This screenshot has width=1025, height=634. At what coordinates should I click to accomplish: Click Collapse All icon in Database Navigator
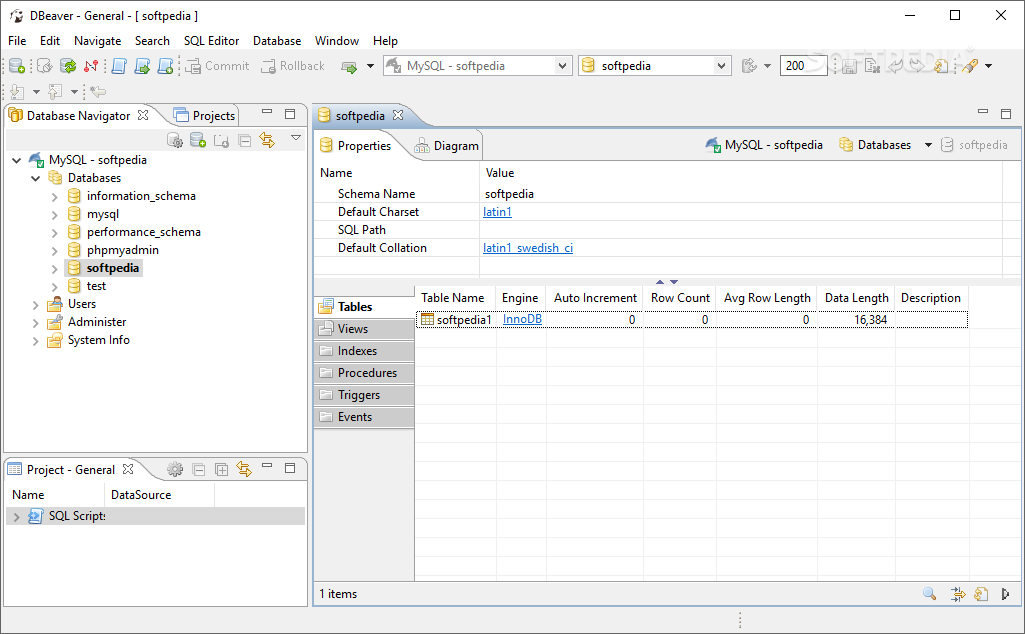click(x=244, y=141)
